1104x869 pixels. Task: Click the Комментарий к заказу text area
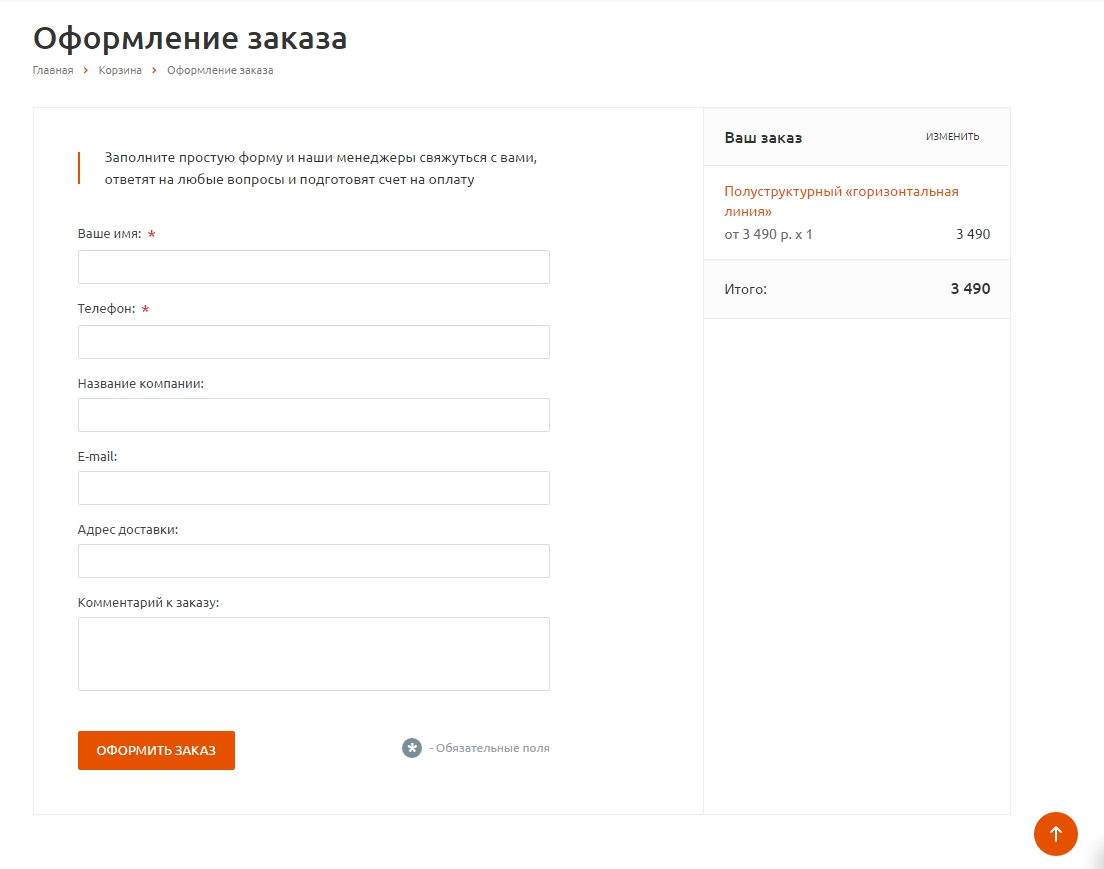point(314,654)
